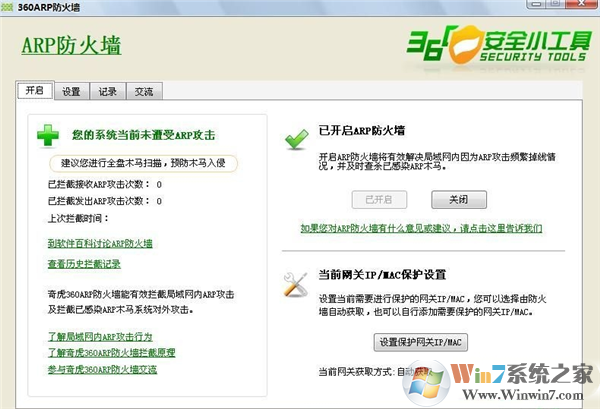Click the 360 安全小工具 logo

pyautogui.click(x=499, y=46)
